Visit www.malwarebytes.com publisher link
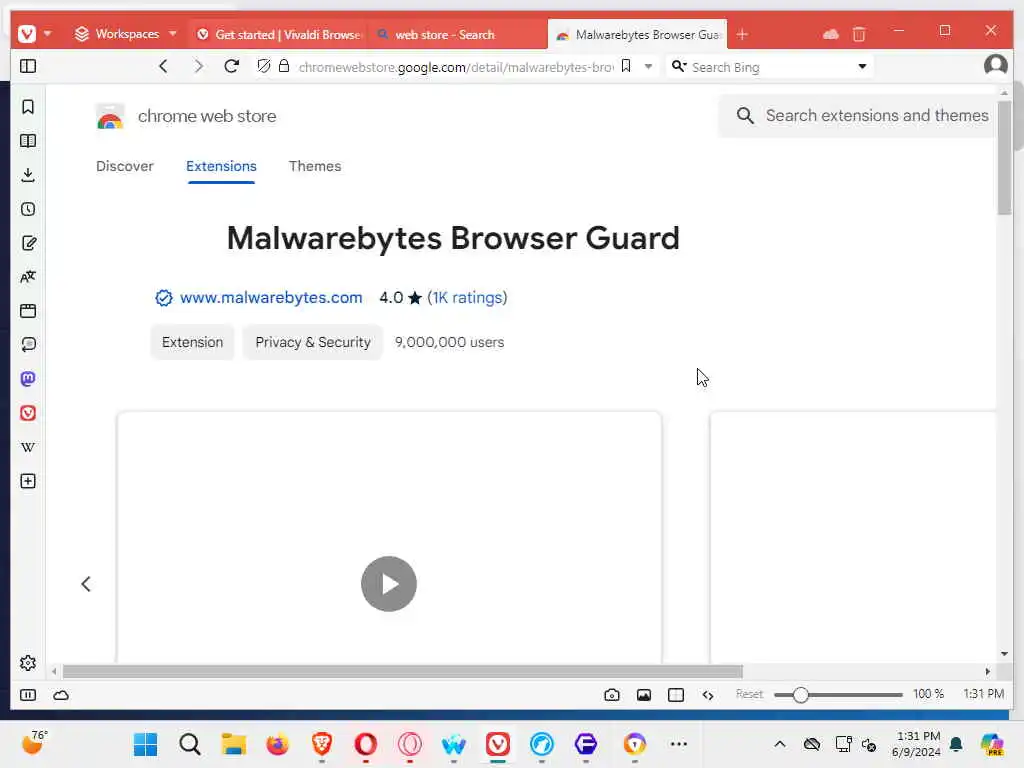 [271, 298]
